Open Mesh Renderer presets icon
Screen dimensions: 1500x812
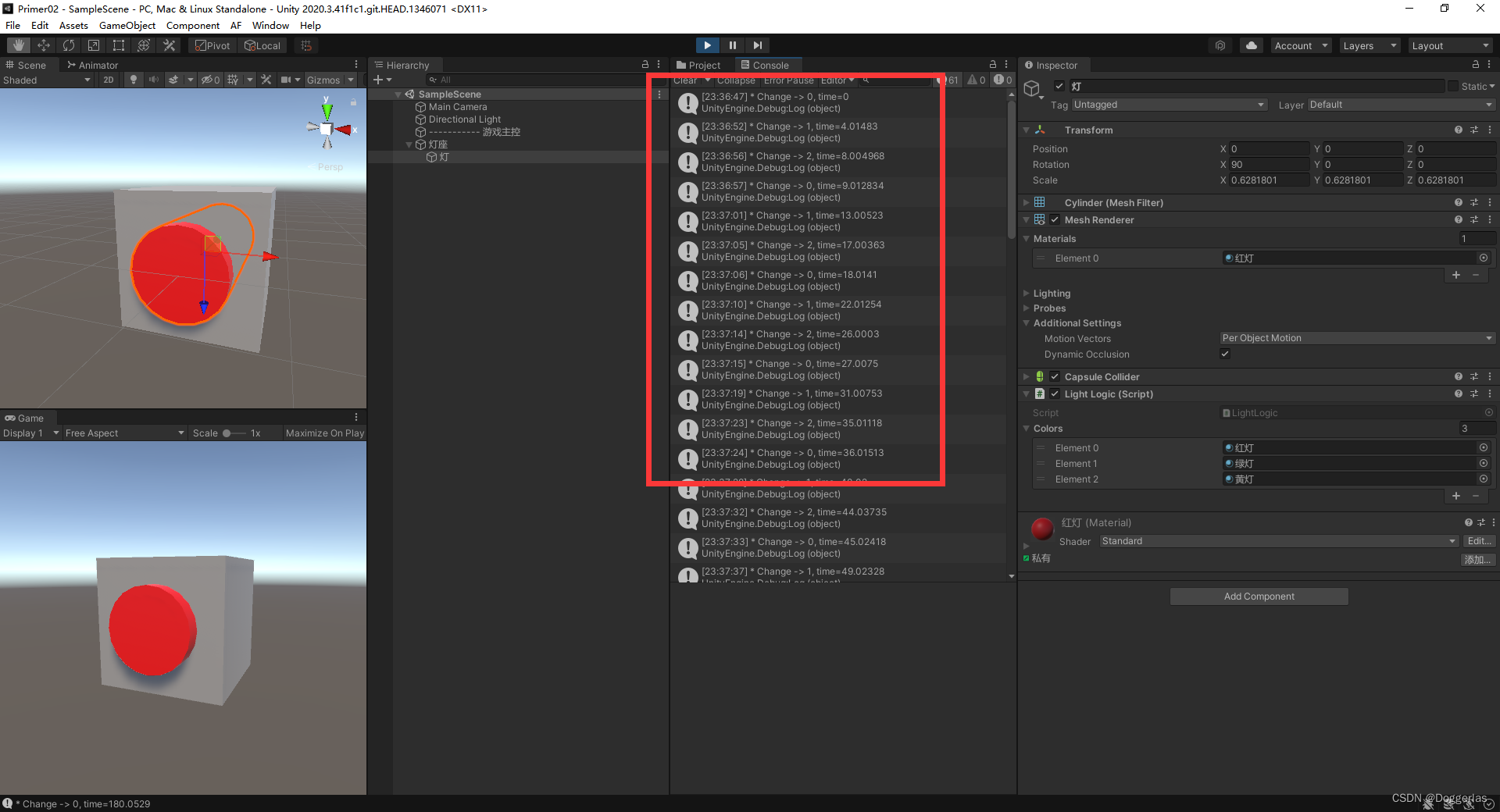pyautogui.click(x=1474, y=219)
